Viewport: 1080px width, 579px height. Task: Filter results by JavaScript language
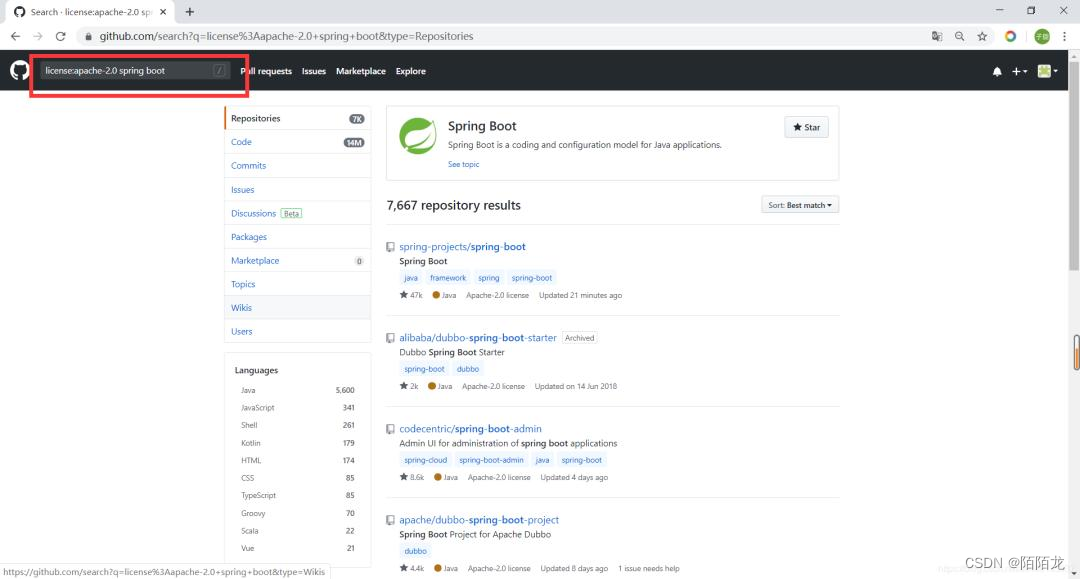(x=298, y=408)
